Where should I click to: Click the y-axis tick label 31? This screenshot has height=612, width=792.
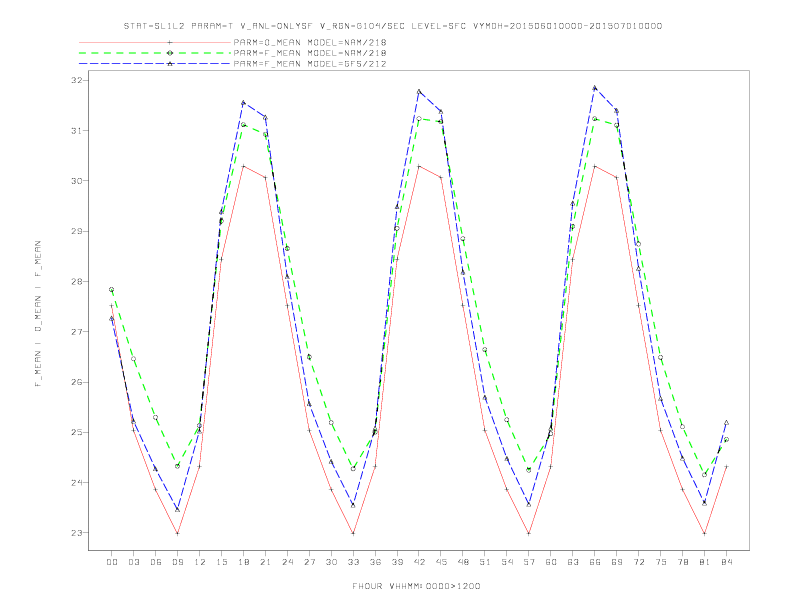tap(78, 131)
